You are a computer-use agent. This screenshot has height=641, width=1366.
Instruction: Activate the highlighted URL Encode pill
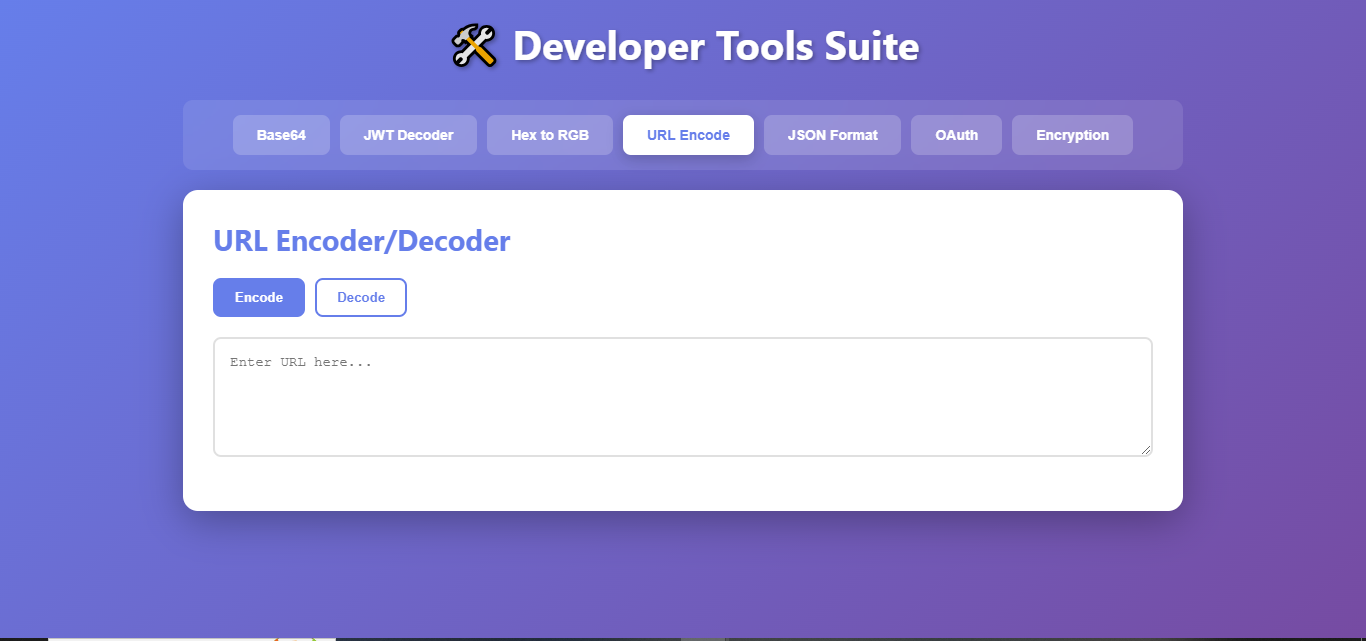click(688, 135)
